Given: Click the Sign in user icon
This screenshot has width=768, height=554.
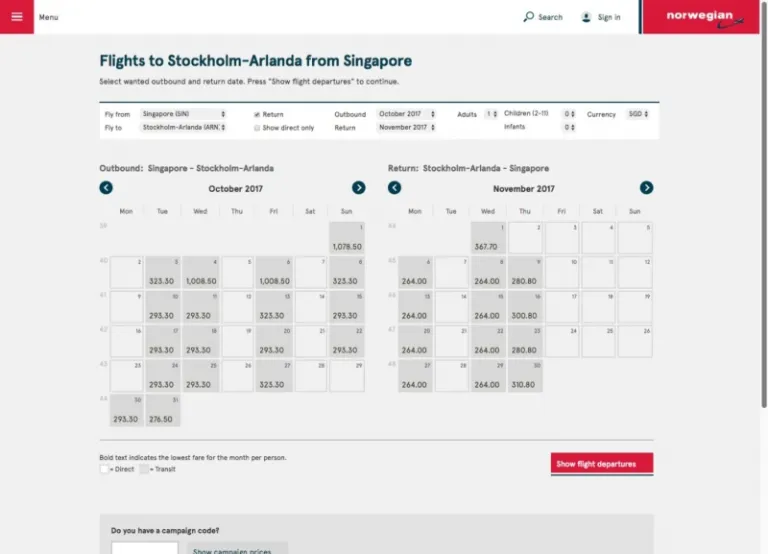Looking at the screenshot, I should [x=586, y=17].
